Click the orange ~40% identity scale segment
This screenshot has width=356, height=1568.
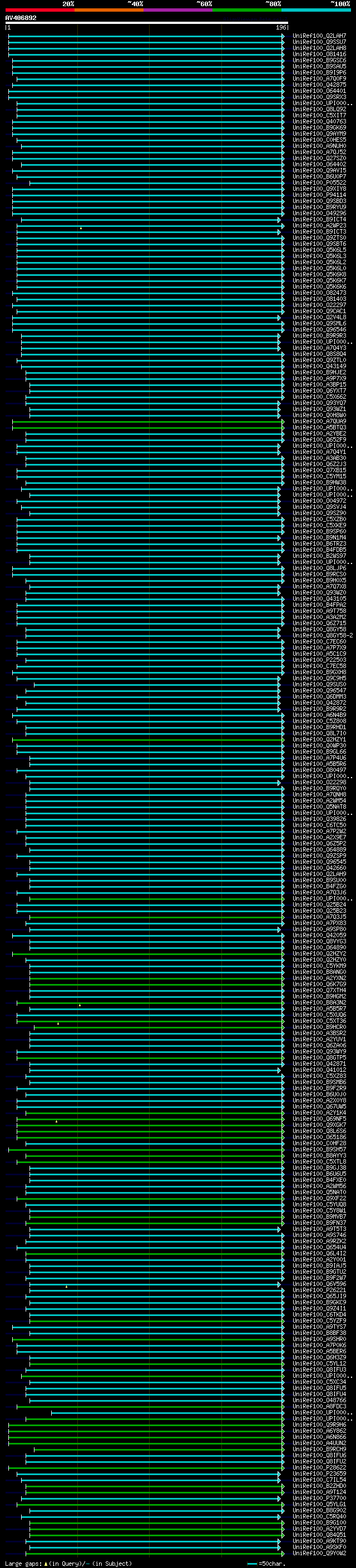pyautogui.click(x=109, y=10)
